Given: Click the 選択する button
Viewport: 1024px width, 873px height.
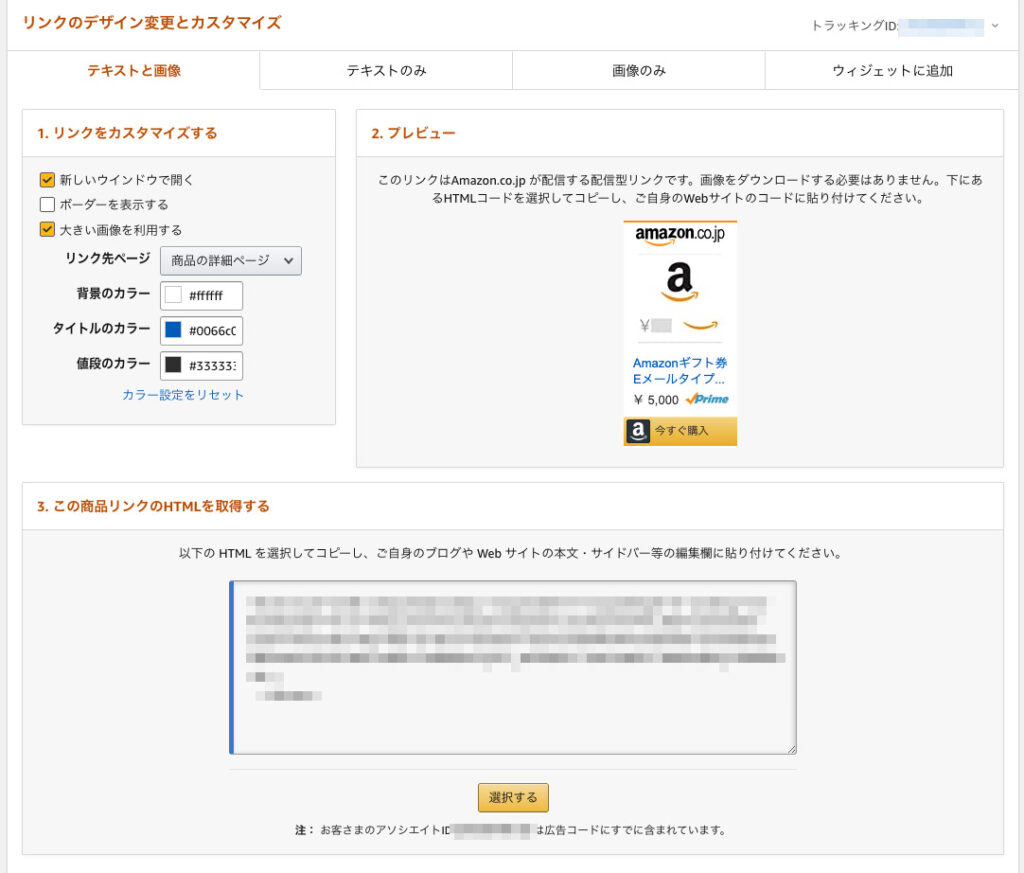Looking at the screenshot, I should pos(513,797).
